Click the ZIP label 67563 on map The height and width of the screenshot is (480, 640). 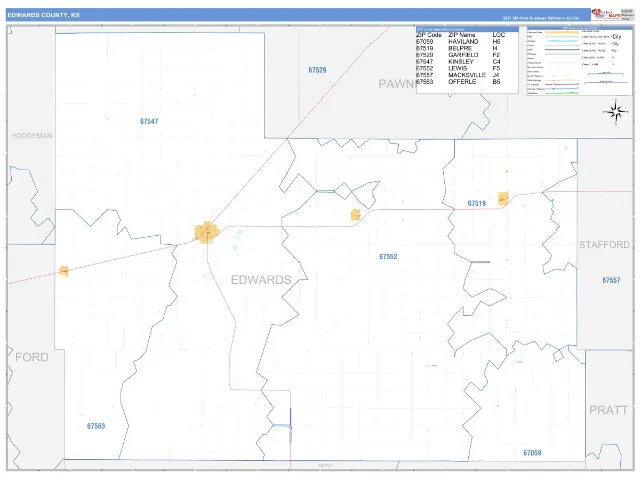(96, 426)
